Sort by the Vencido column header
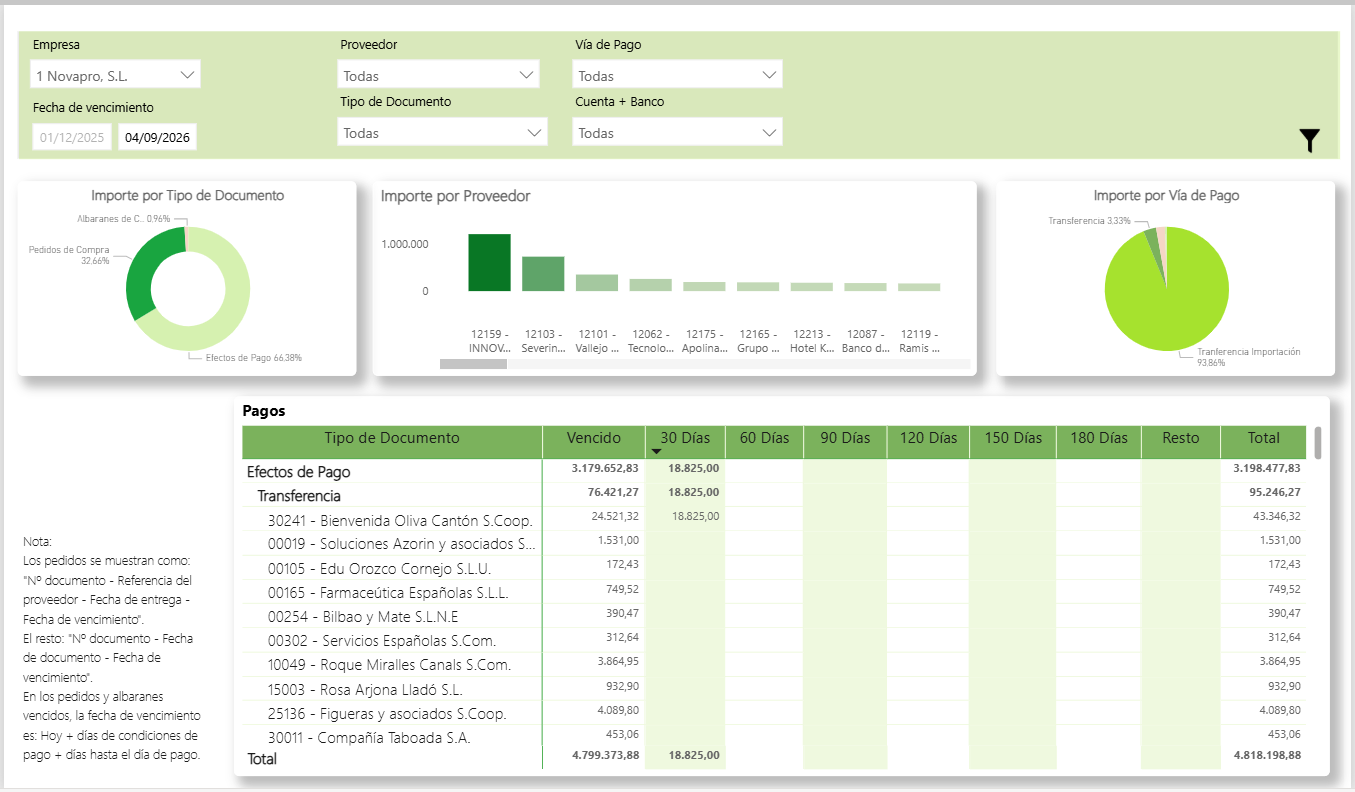 [x=593, y=438]
